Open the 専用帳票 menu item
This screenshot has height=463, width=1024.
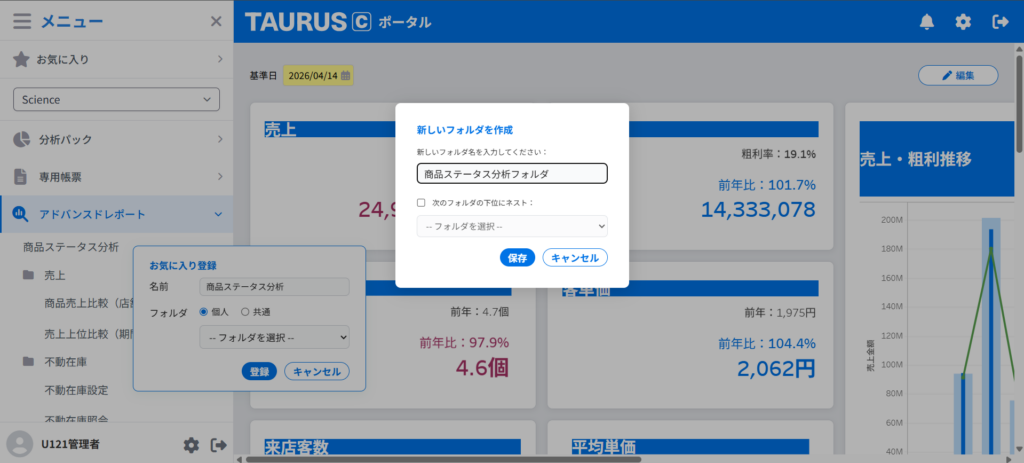(x=116, y=176)
